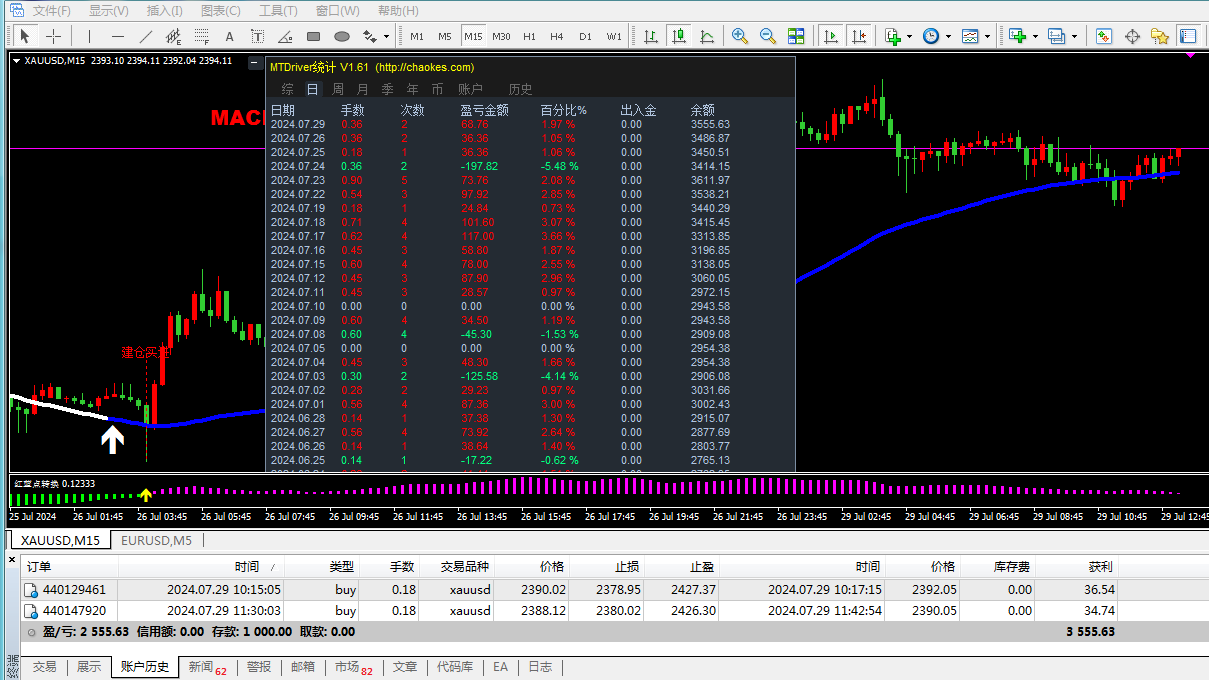Select the Fibonacci retracement tool
Viewport: 1209px width, 680px height.
[201, 36]
